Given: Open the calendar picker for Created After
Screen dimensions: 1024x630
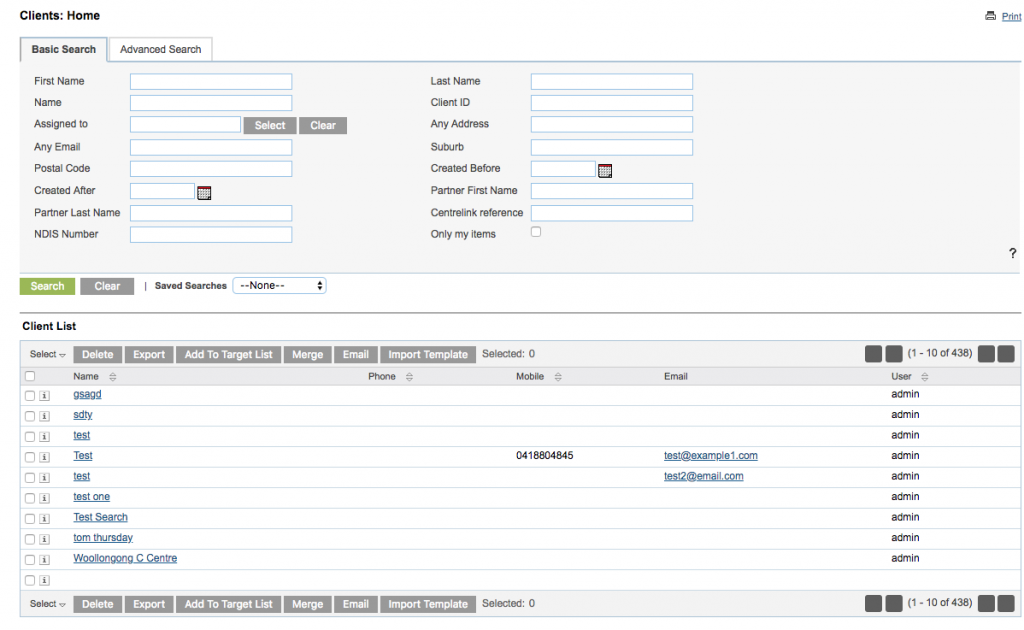Looking at the screenshot, I should (204, 191).
